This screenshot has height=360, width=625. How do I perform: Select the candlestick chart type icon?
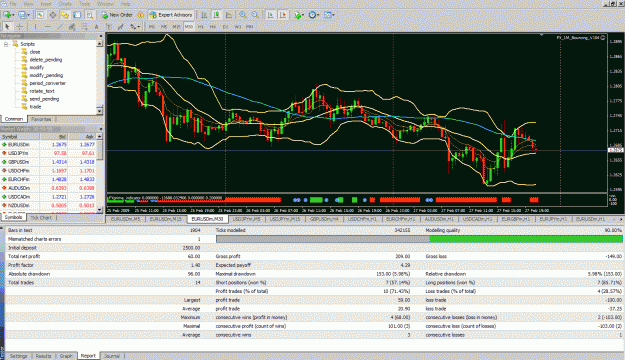click(216, 15)
